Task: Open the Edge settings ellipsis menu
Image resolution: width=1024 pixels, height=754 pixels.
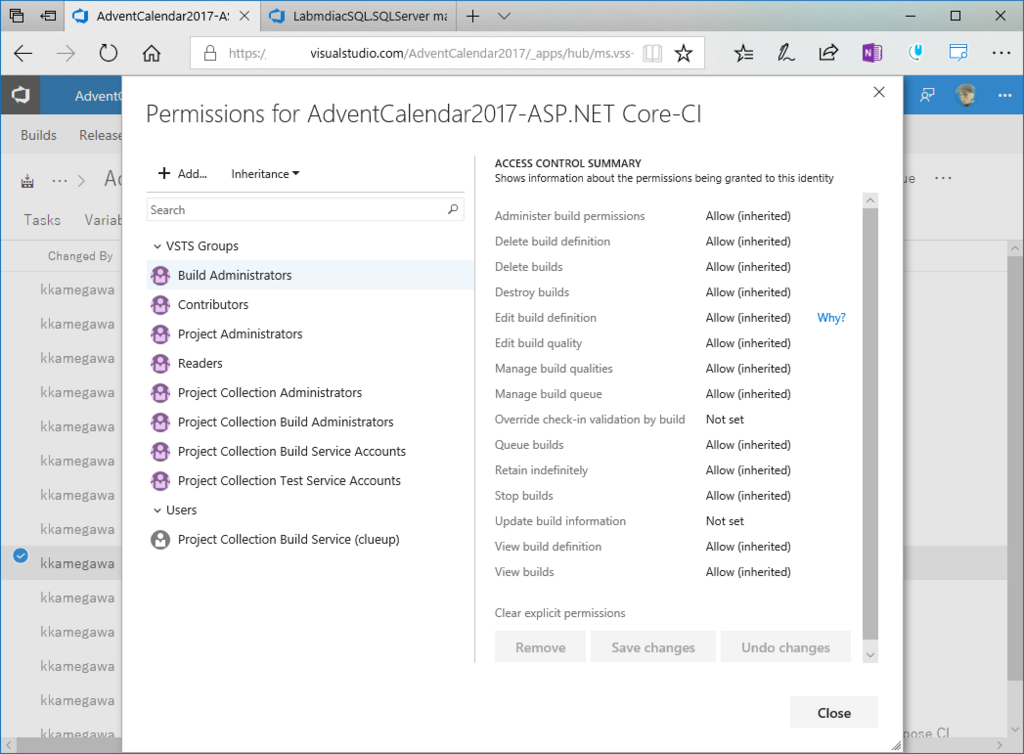Action: pyautogui.click(x=1000, y=53)
